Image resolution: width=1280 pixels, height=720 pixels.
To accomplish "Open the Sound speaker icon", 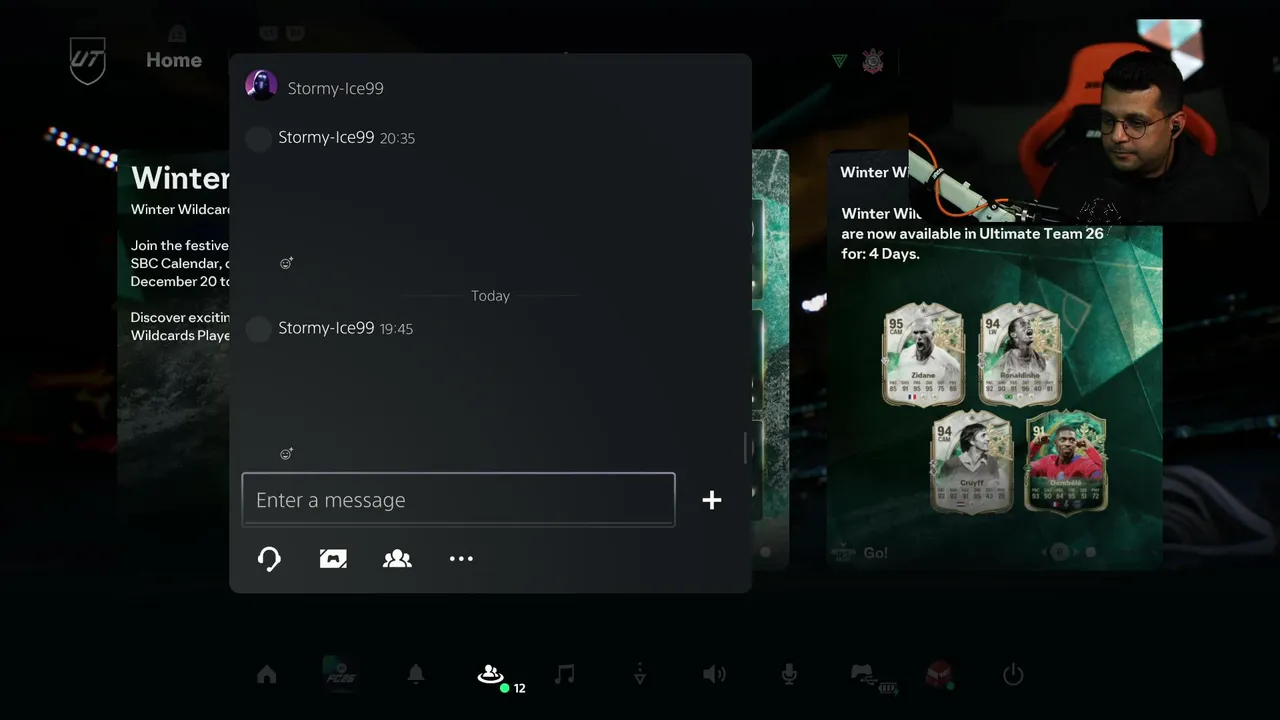I will [x=714, y=675].
